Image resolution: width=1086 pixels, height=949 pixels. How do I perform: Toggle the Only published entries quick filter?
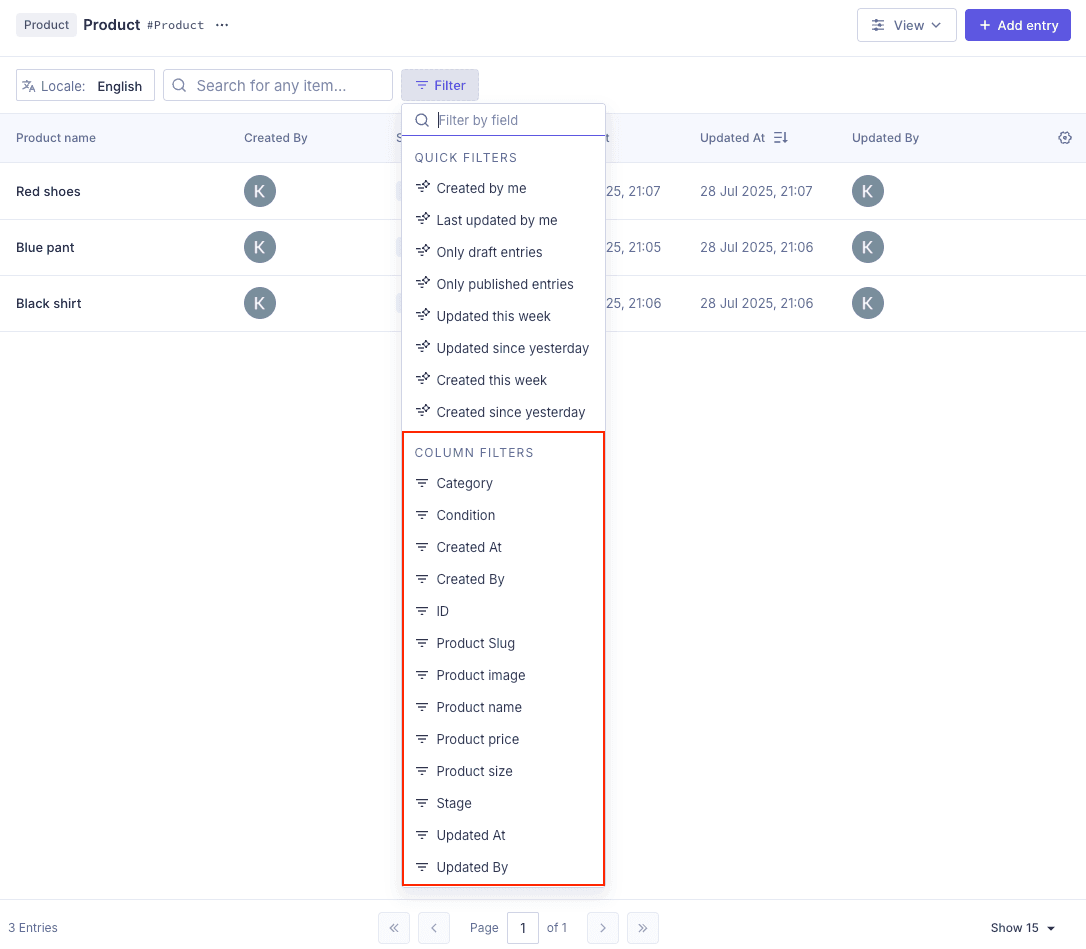click(504, 284)
